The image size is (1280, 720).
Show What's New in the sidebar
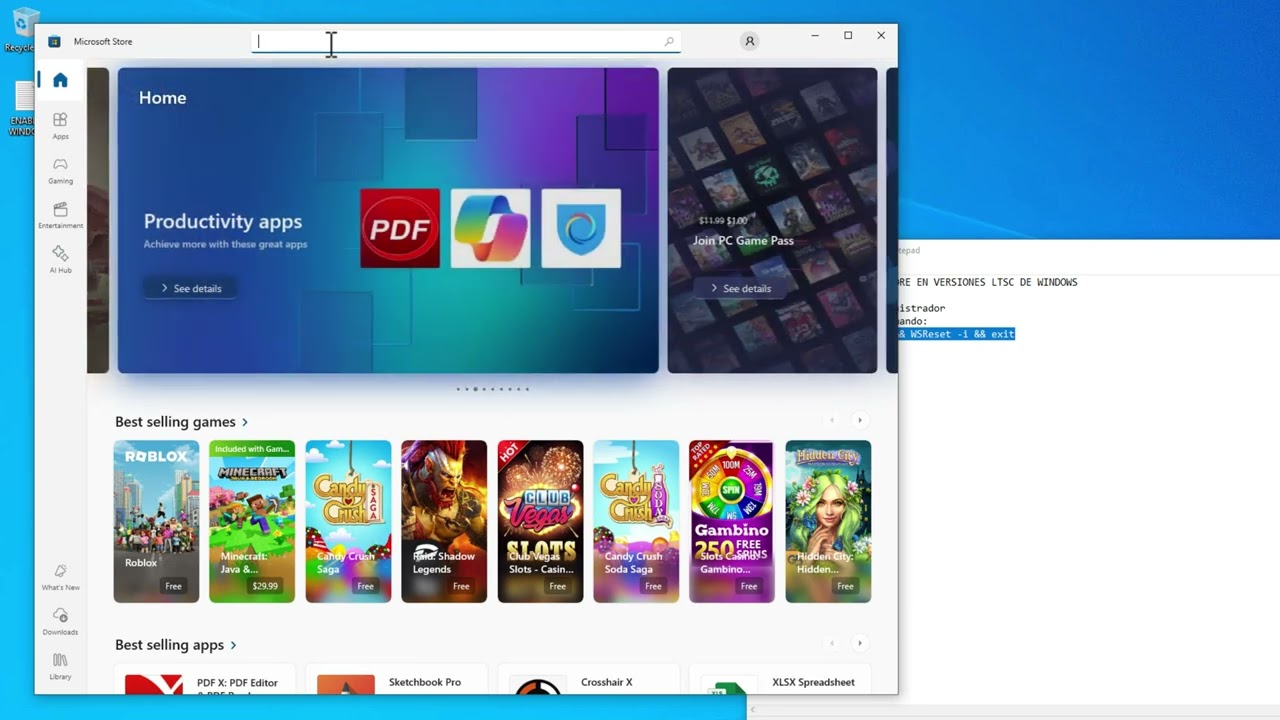pyautogui.click(x=60, y=577)
